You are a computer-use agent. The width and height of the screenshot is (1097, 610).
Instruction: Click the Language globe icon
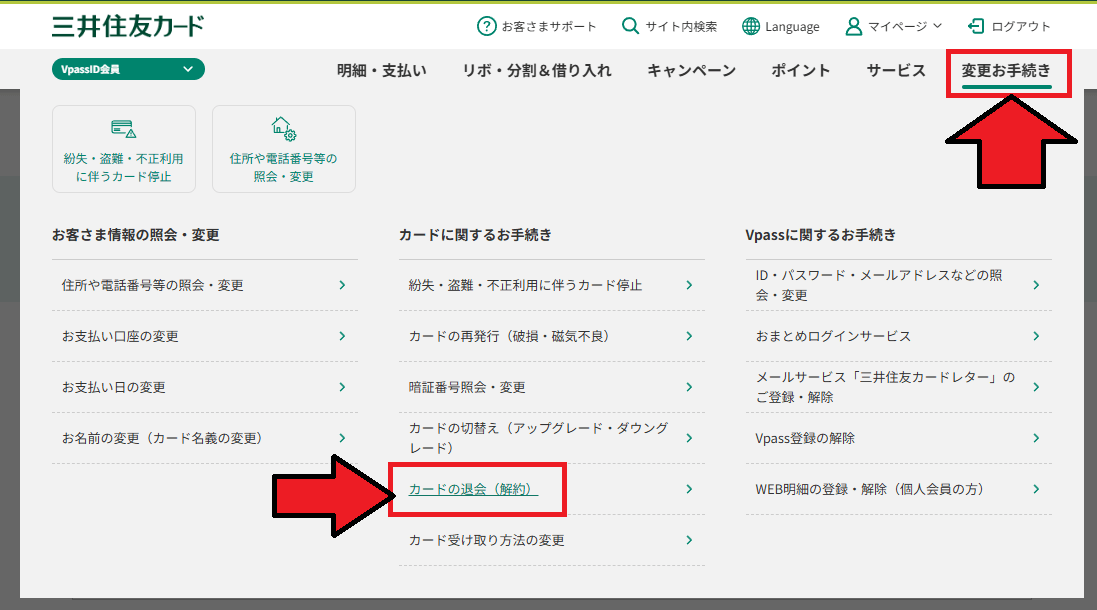tap(751, 26)
